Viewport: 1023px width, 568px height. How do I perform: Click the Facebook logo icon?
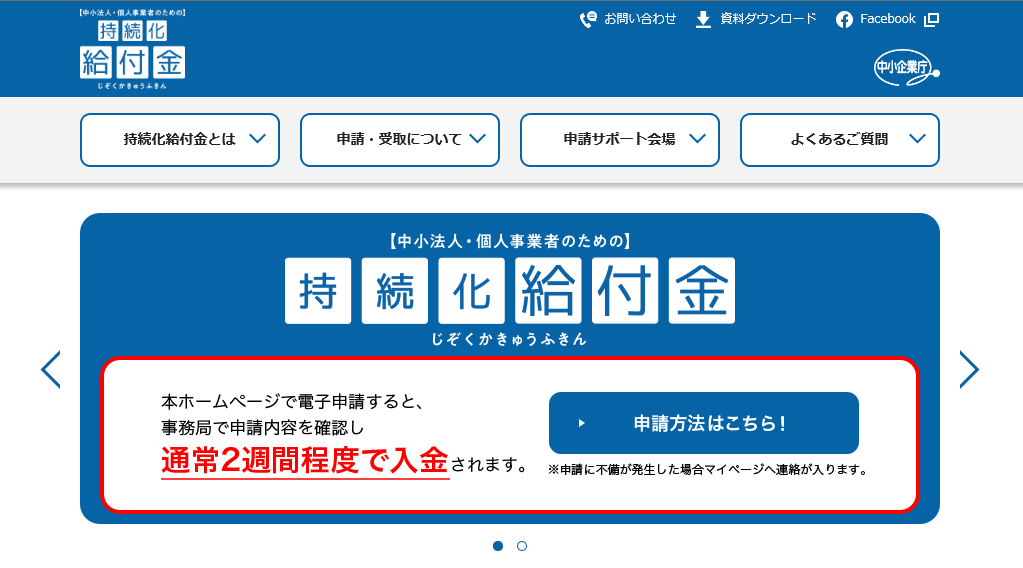tap(844, 19)
